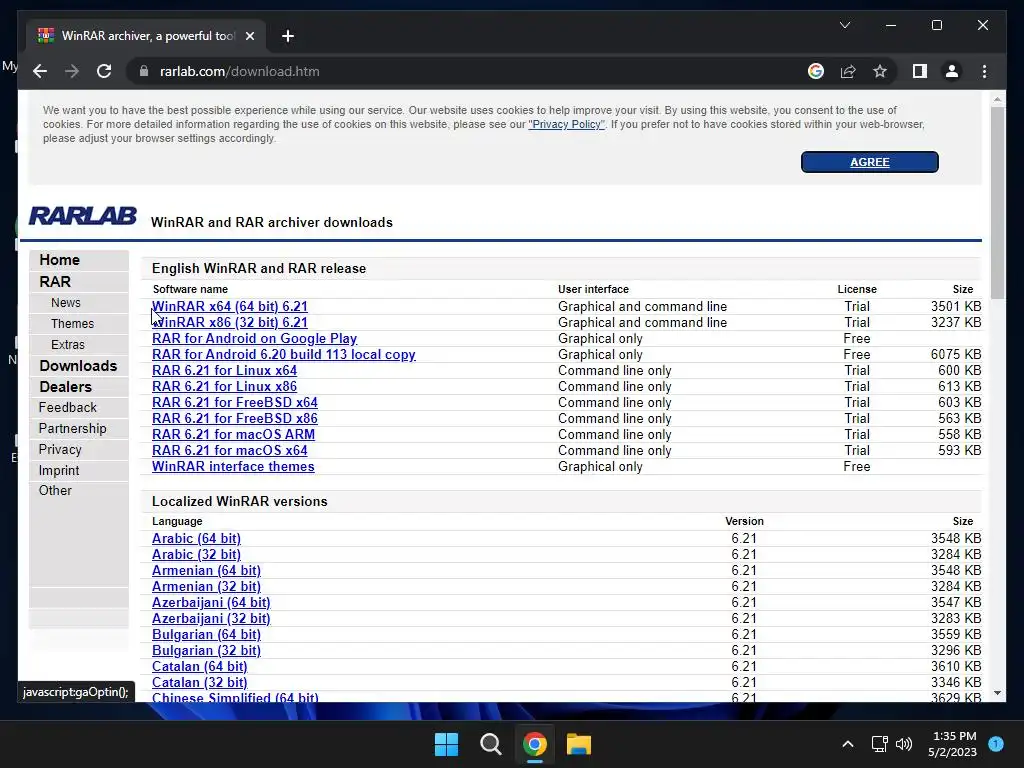The image size is (1024, 768).
Task: Click the page vertical scrollbar thumb
Action: (x=997, y=202)
